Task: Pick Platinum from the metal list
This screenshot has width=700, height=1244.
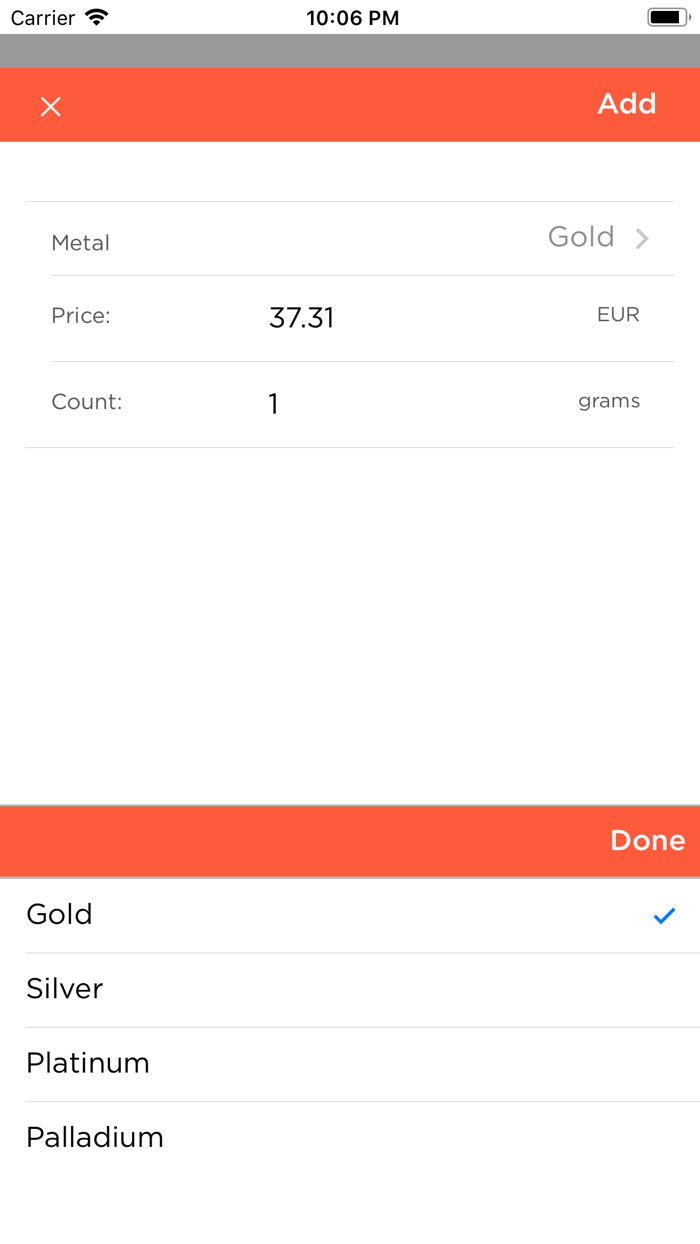Action: (x=88, y=1063)
